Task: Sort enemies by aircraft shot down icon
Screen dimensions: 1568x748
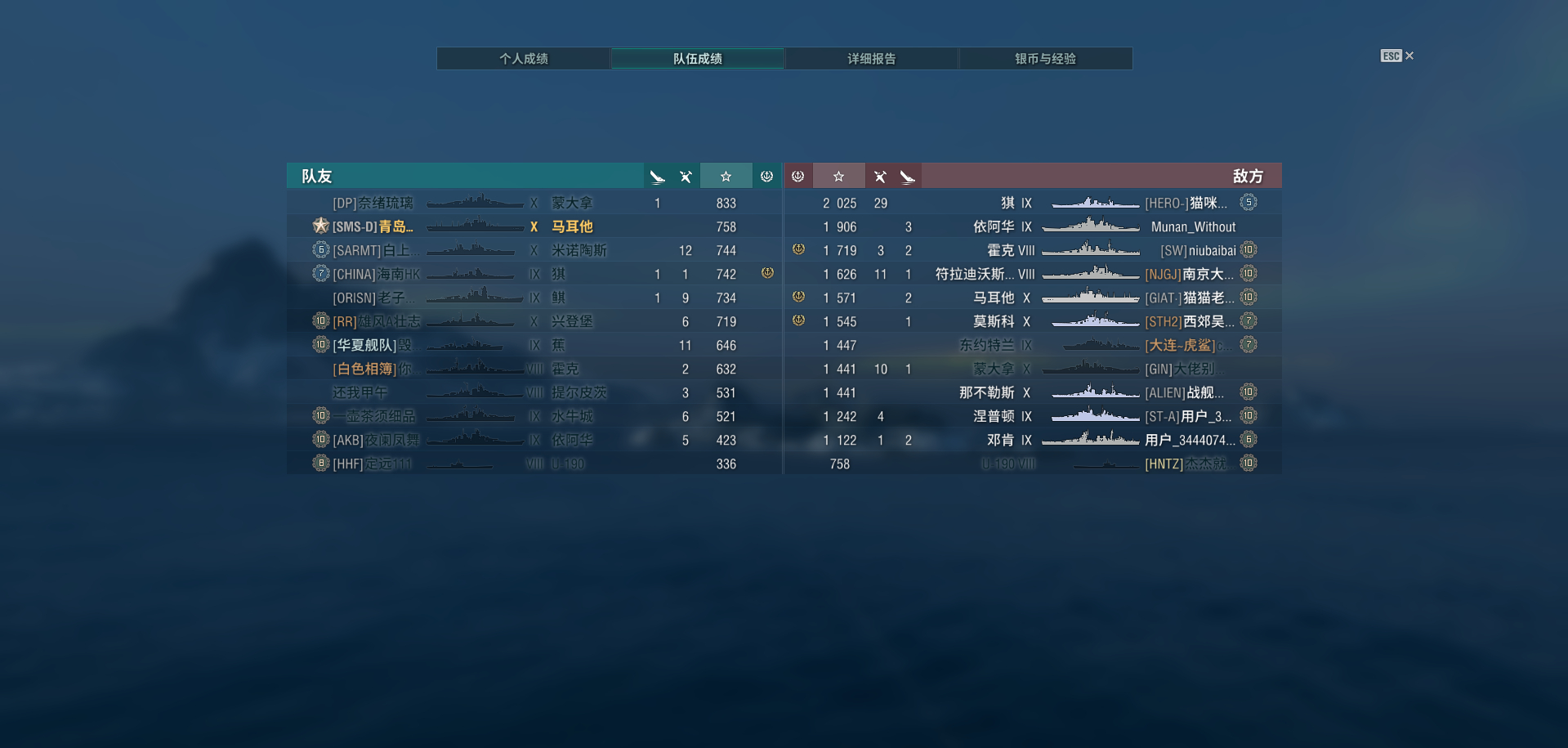Action: pos(907,177)
